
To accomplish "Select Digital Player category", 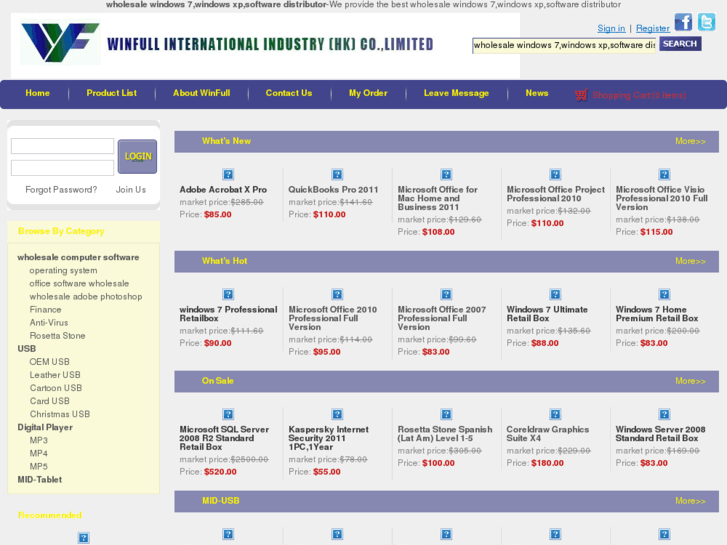I will [45, 427].
